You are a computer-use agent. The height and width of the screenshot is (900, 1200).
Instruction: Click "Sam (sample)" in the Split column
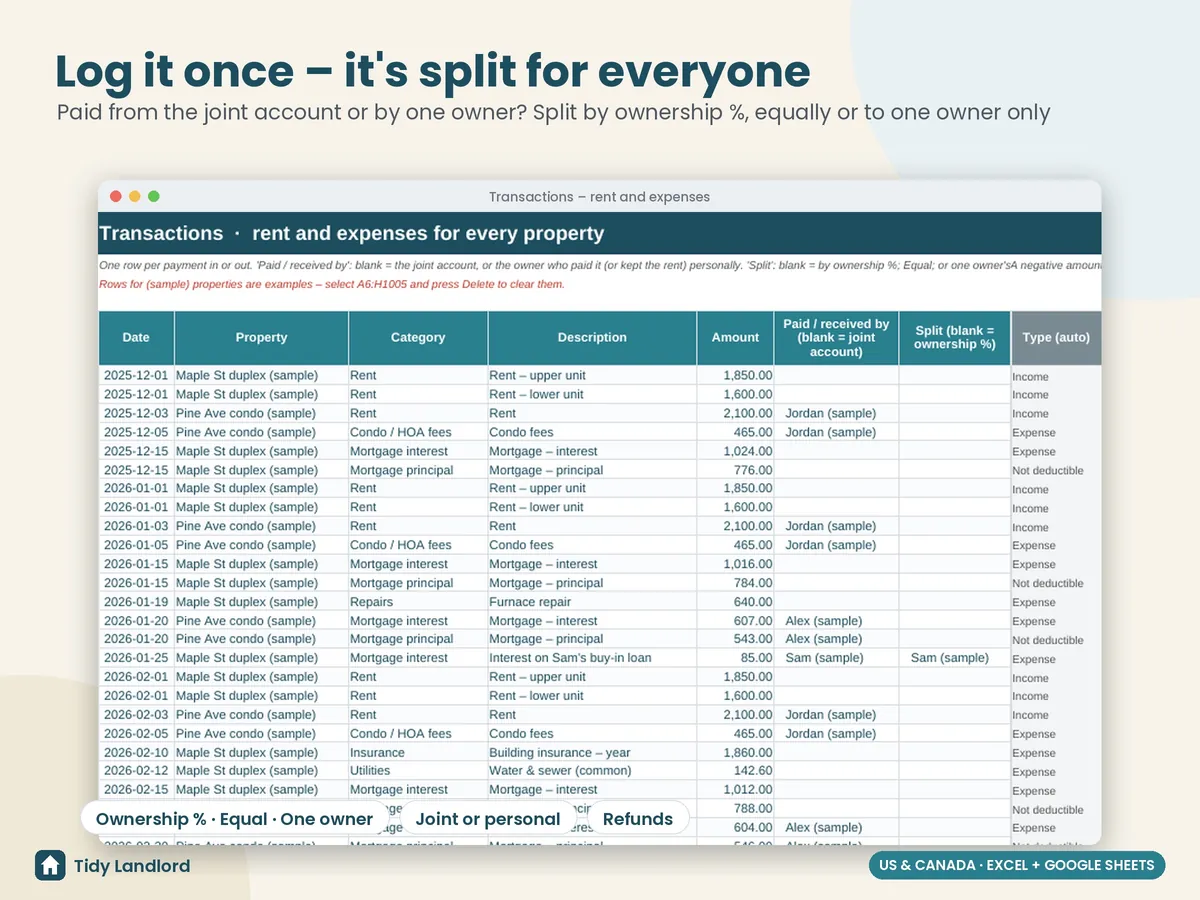pyautogui.click(x=955, y=658)
